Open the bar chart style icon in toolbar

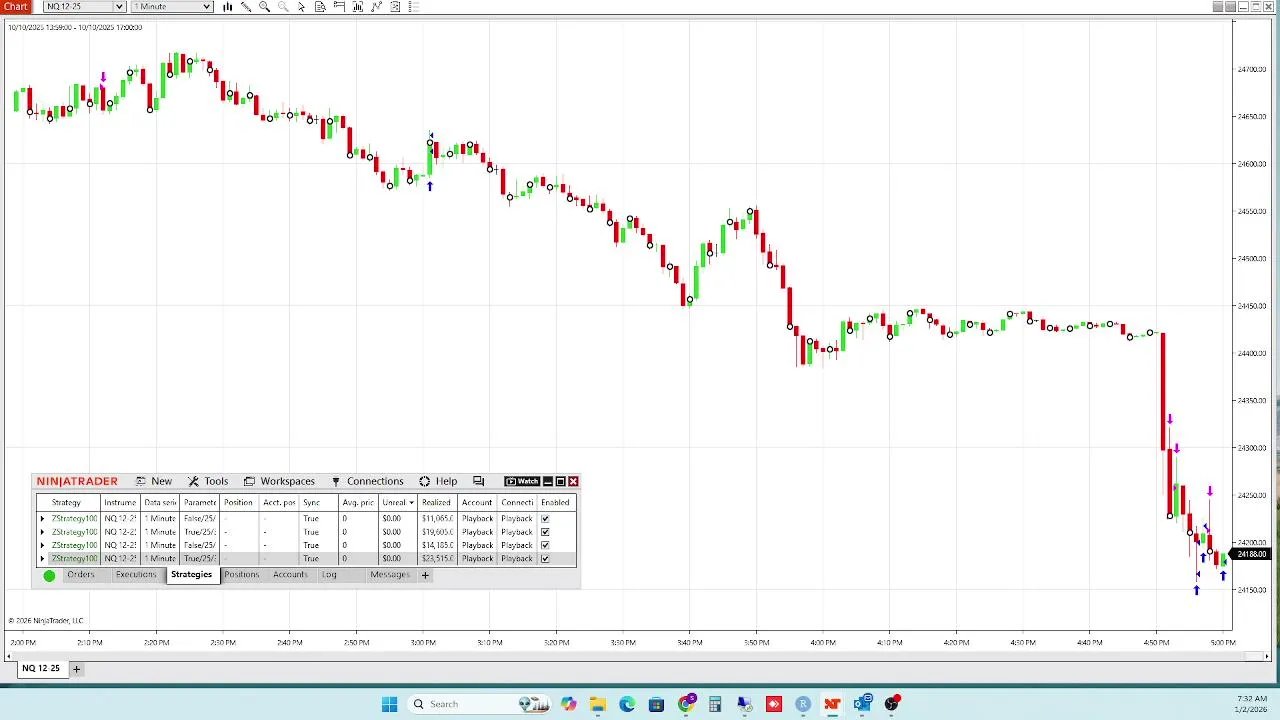coord(227,7)
